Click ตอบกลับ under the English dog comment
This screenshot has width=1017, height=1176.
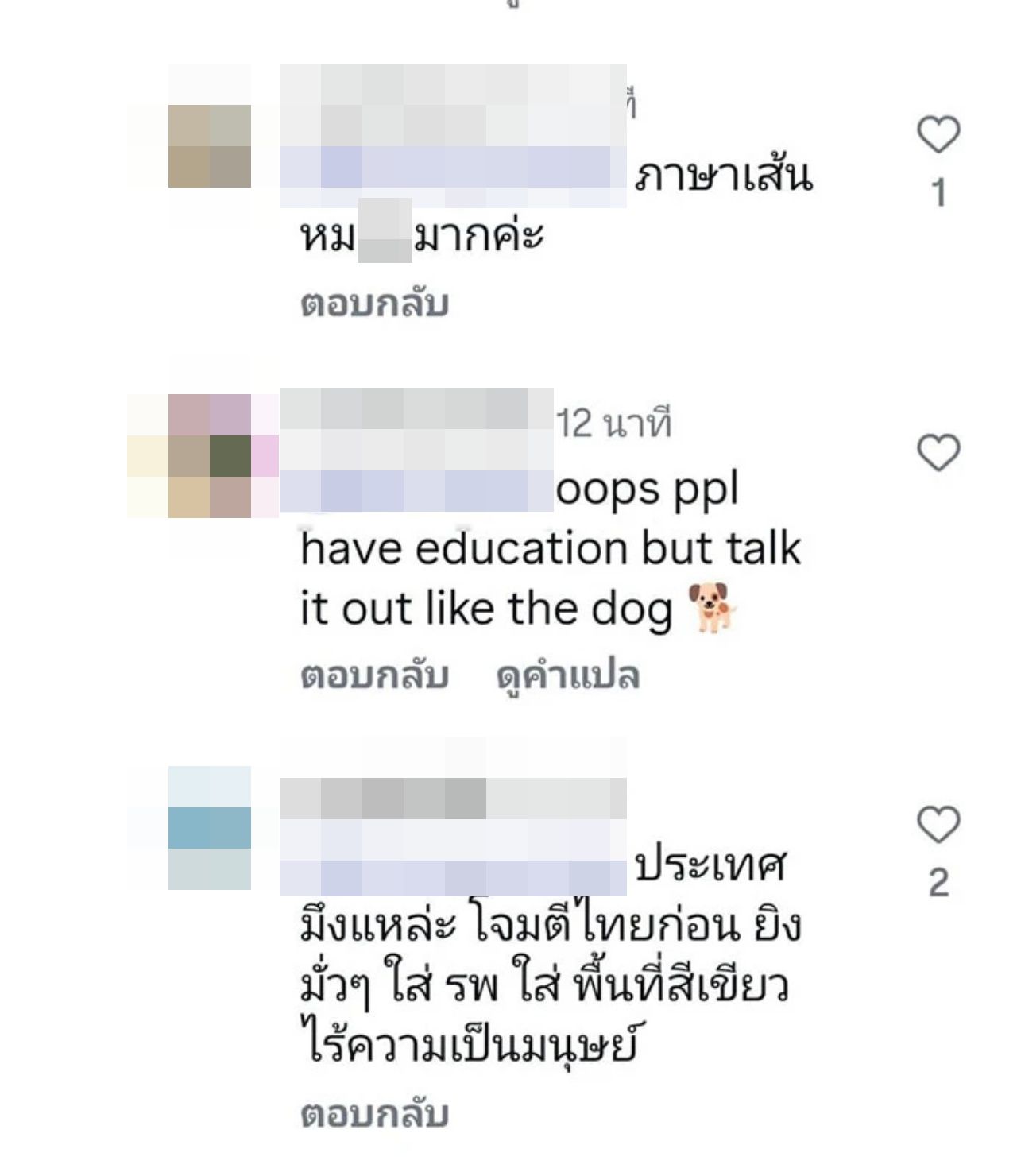375,675
